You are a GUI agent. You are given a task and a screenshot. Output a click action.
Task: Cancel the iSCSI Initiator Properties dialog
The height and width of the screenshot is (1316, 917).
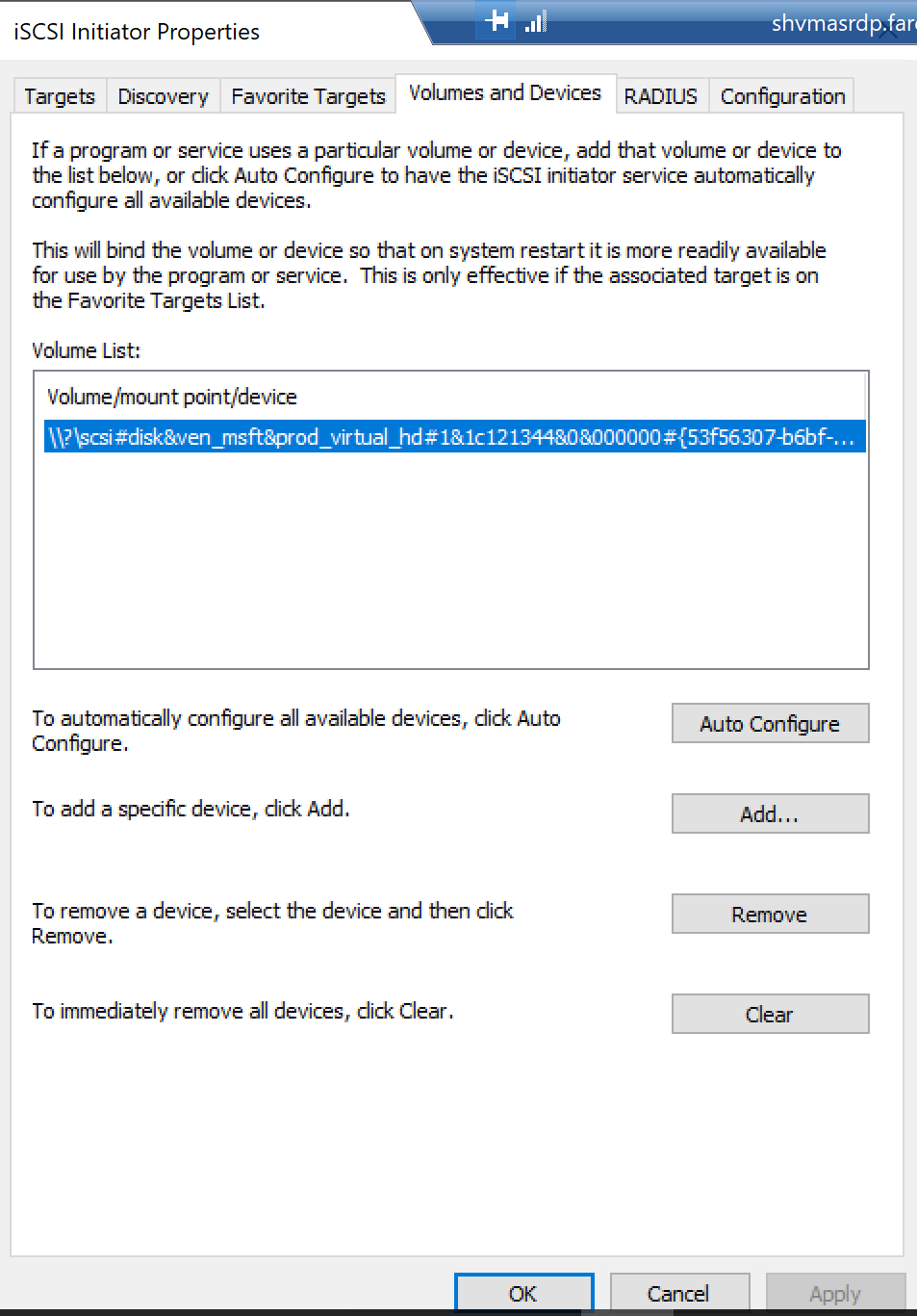tap(678, 1294)
